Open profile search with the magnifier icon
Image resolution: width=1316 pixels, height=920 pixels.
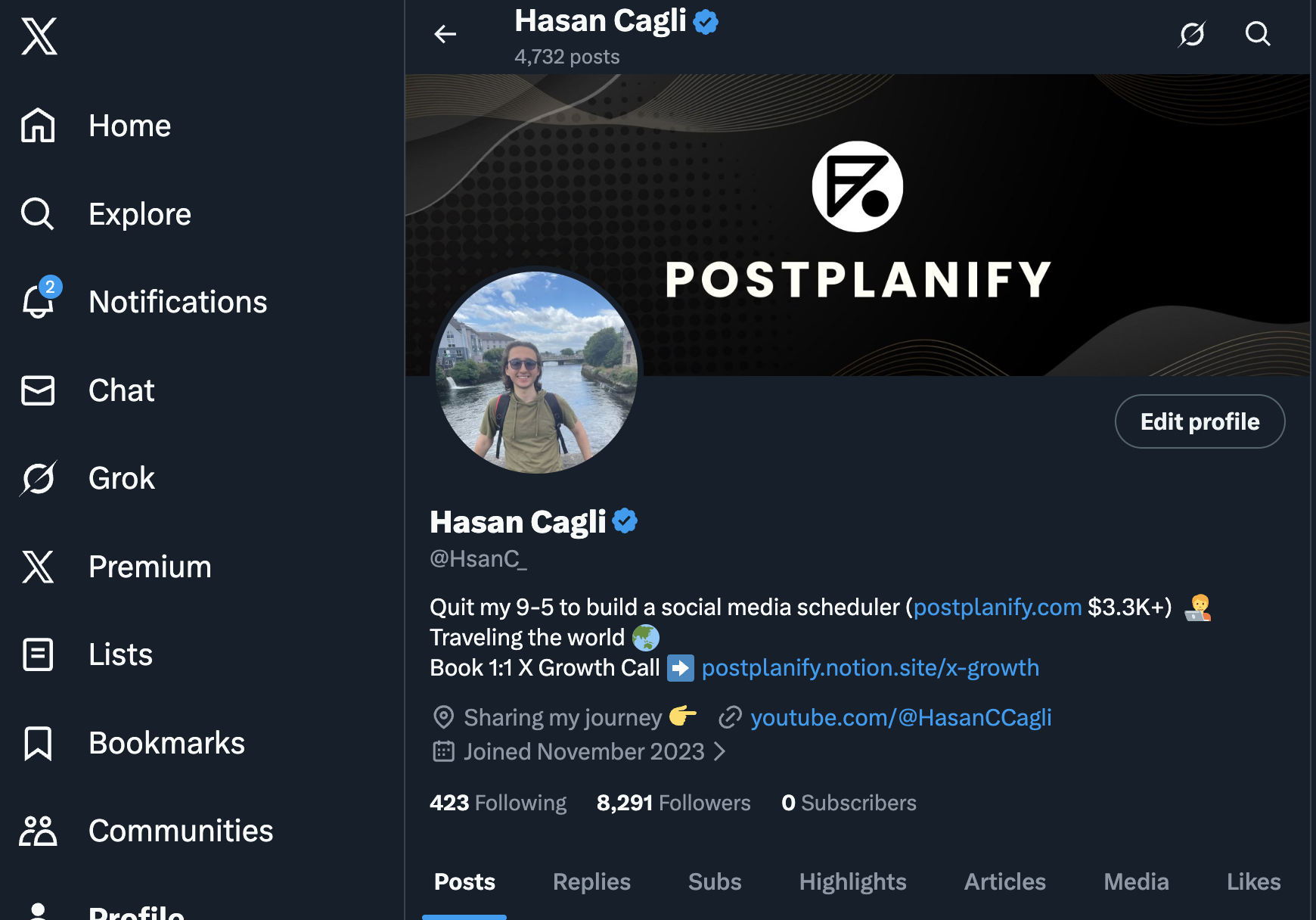click(1257, 34)
